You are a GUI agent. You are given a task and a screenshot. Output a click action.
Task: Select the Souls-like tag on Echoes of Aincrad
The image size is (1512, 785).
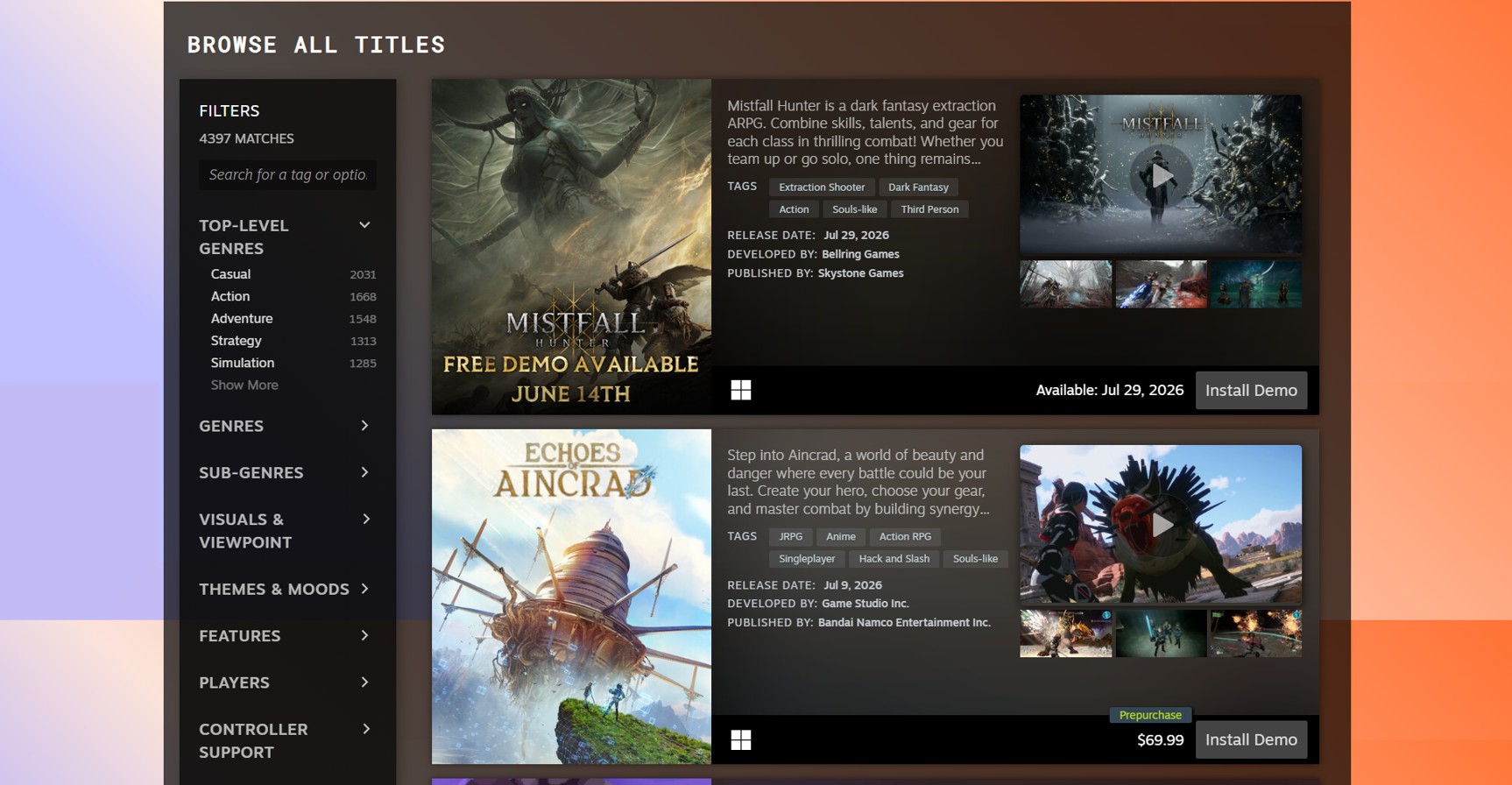pyautogui.click(x=975, y=559)
